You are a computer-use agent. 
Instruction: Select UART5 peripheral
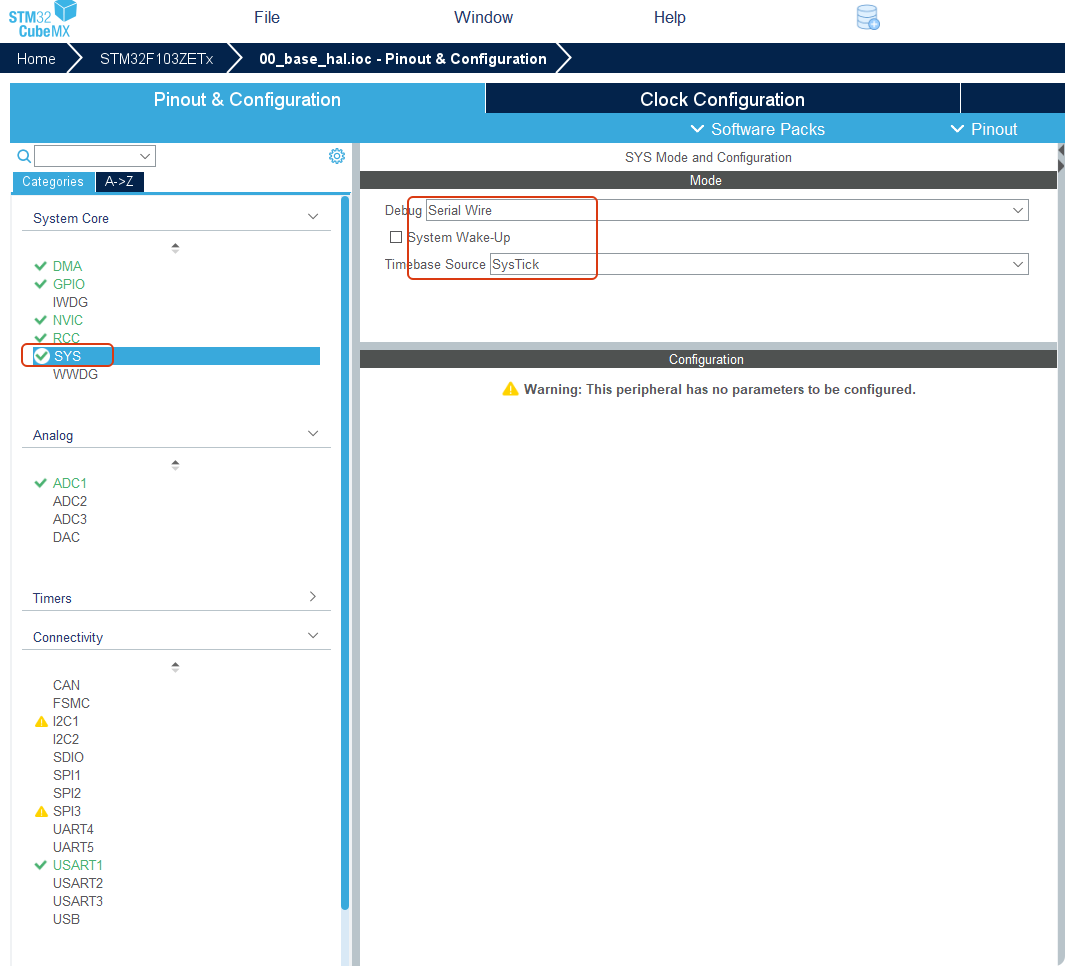[73, 847]
